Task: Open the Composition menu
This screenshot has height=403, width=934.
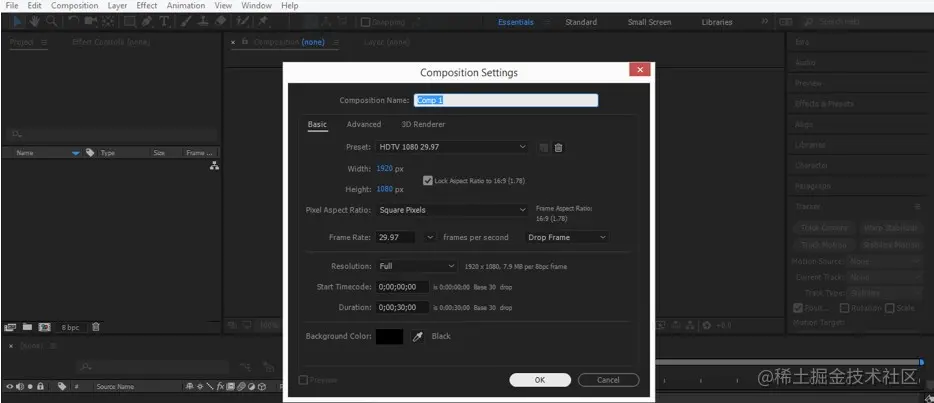Action: point(74,5)
